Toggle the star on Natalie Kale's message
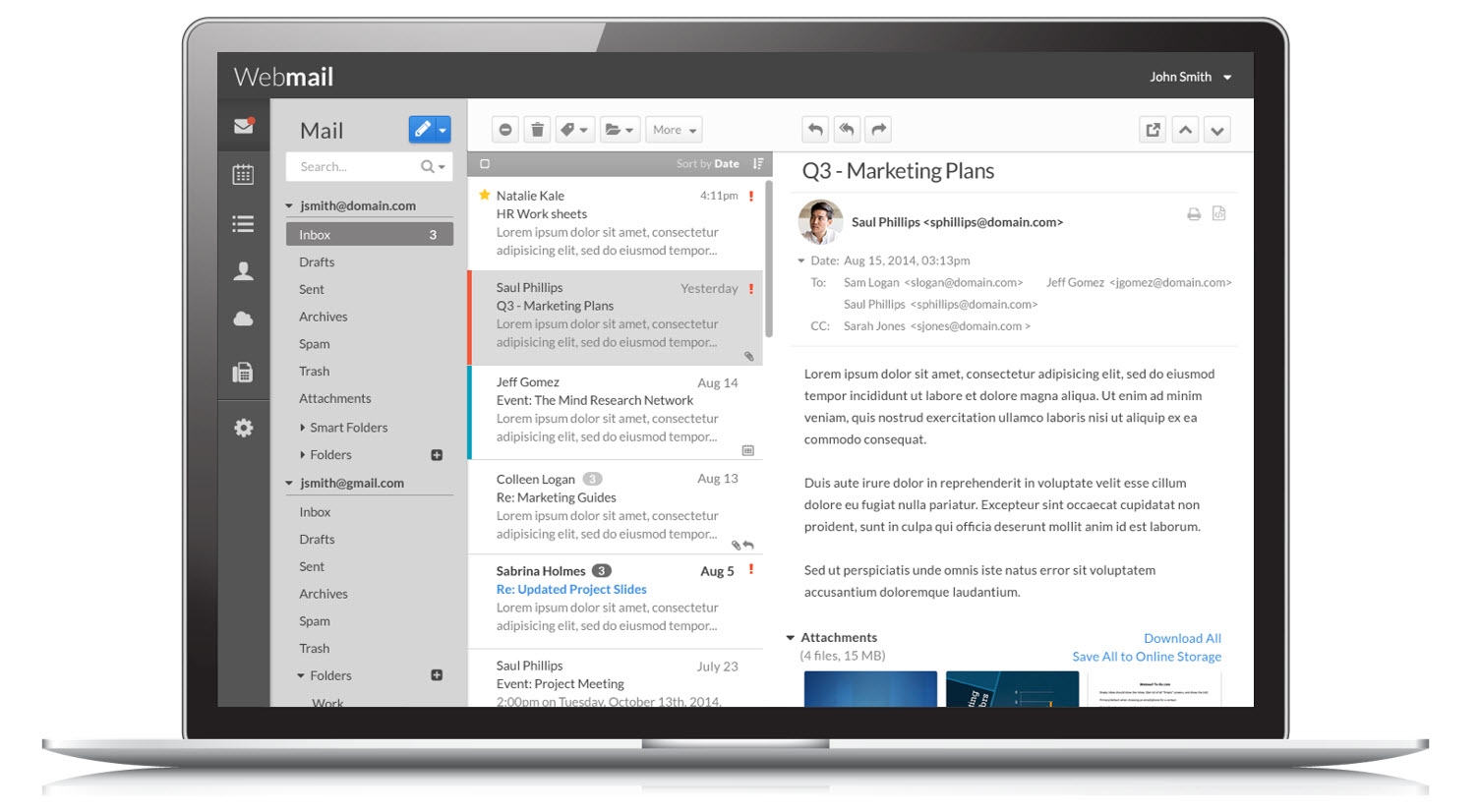Viewport: 1480px width, 812px height. pyautogui.click(x=484, y=196)
